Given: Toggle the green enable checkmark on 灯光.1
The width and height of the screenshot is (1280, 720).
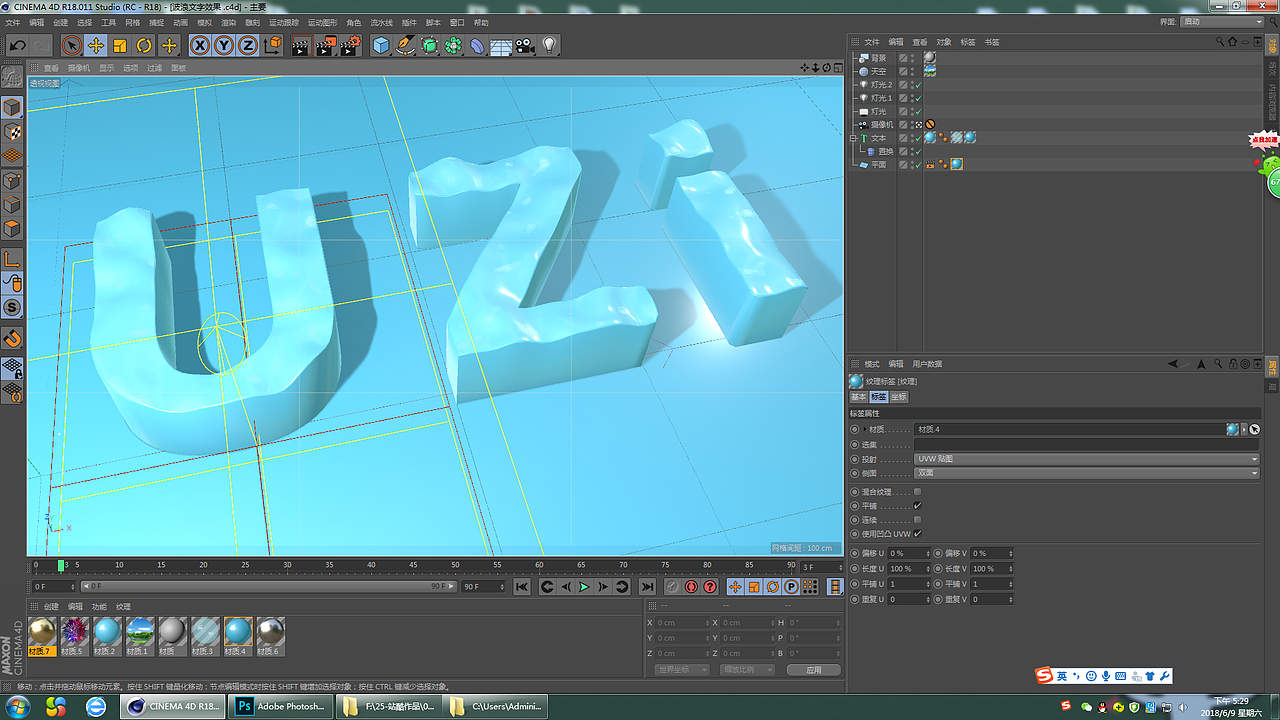Looking at the screenshot, I should pos(918,98).
